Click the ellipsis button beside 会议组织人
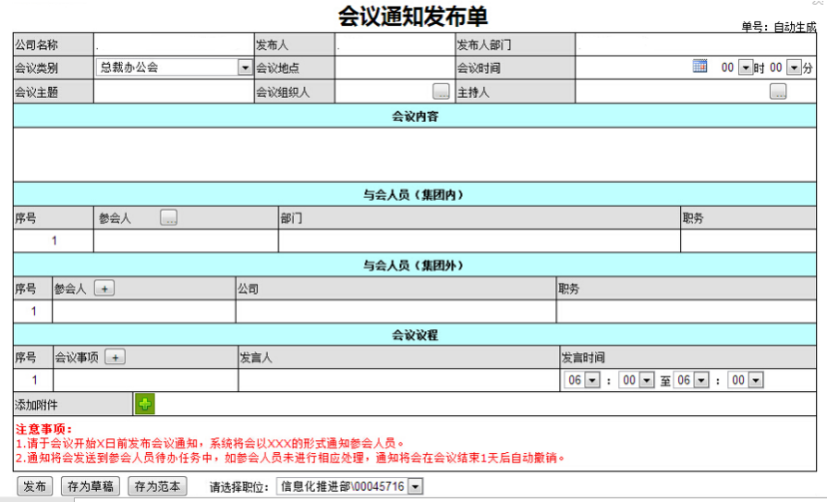Viewport: 827px width, 502px height. coord(441,91)
